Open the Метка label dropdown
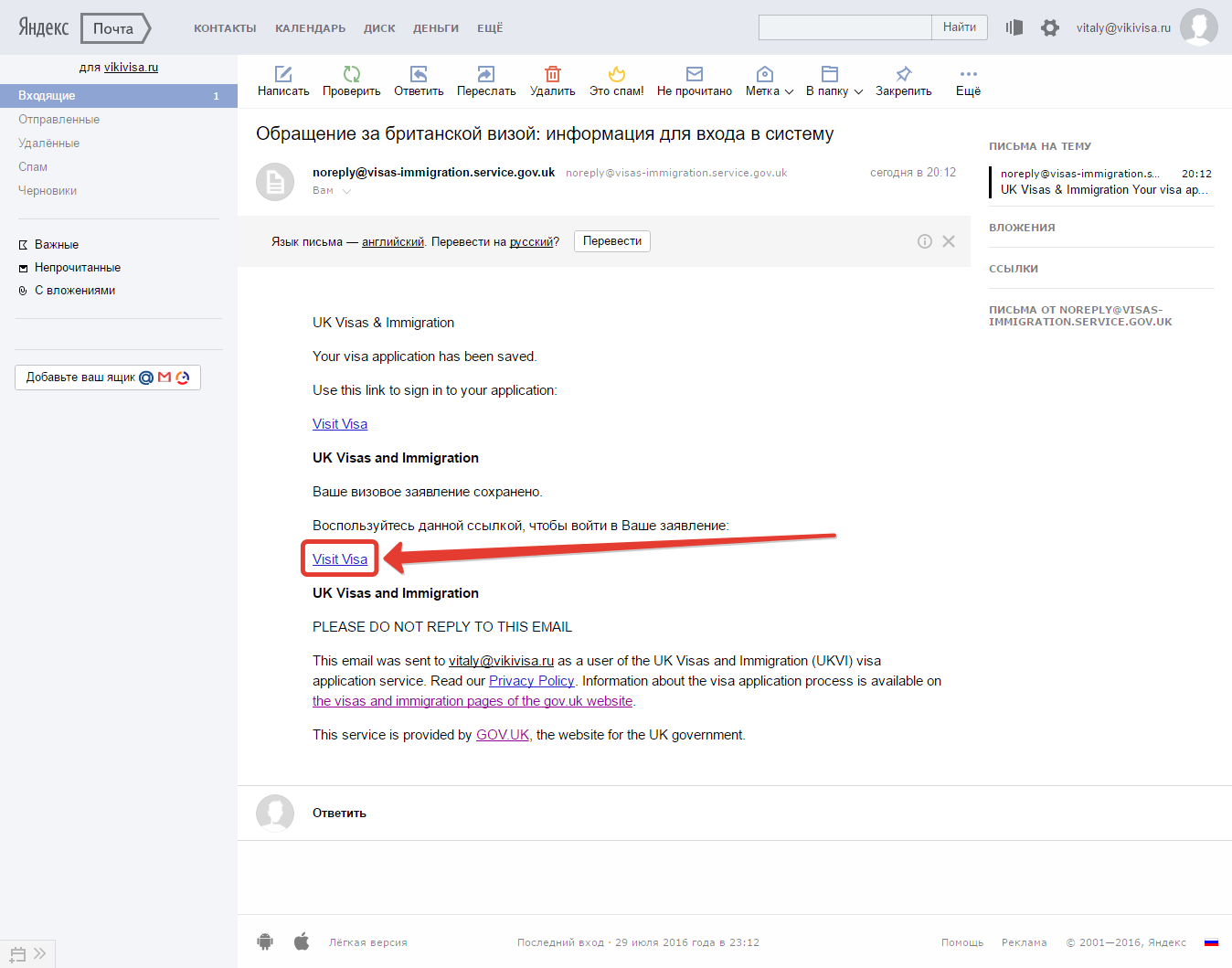 point(769,81)
